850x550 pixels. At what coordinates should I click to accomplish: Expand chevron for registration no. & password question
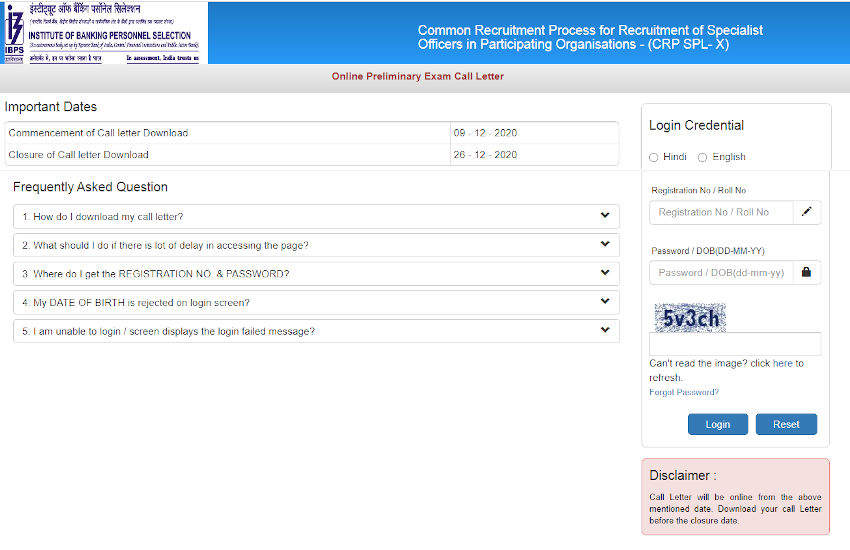(x=605, y=273)
